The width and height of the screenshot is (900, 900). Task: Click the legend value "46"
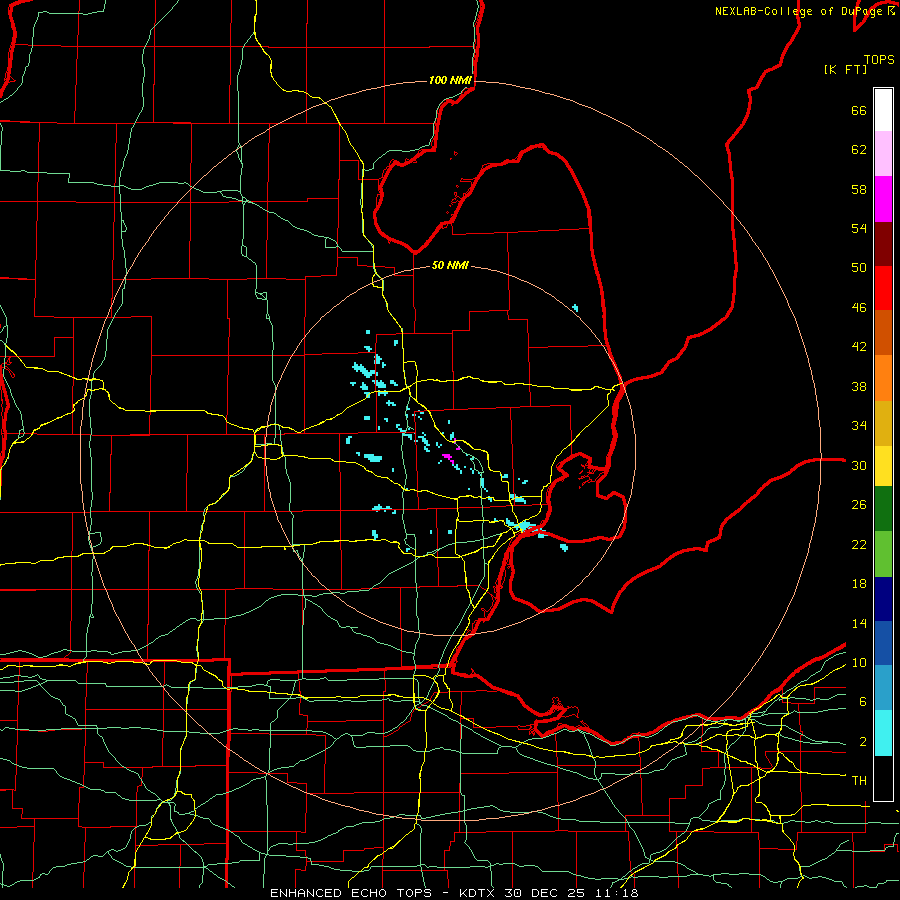859,308
